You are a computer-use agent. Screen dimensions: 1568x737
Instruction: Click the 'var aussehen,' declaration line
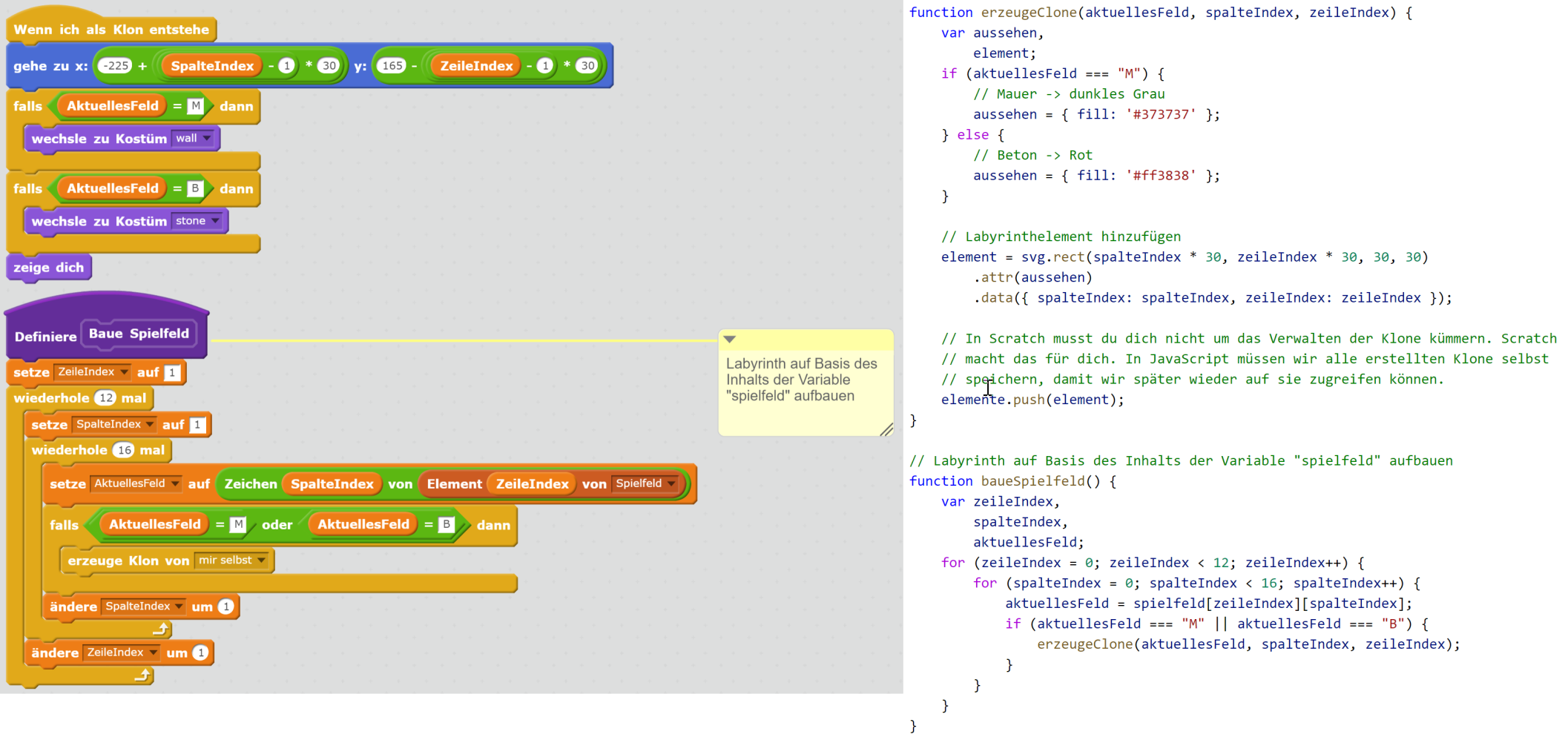(x=992, y=33)
